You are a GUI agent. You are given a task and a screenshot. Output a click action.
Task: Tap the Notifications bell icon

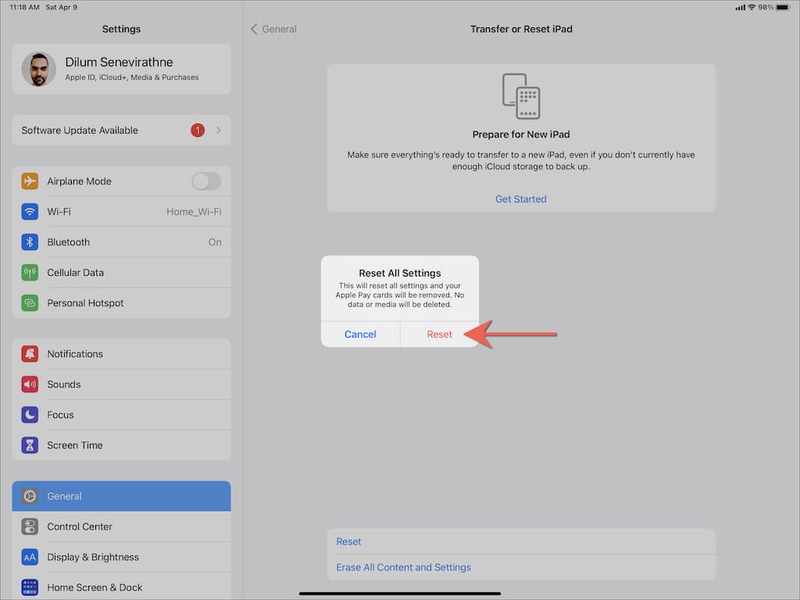click(x=30, y=354)
